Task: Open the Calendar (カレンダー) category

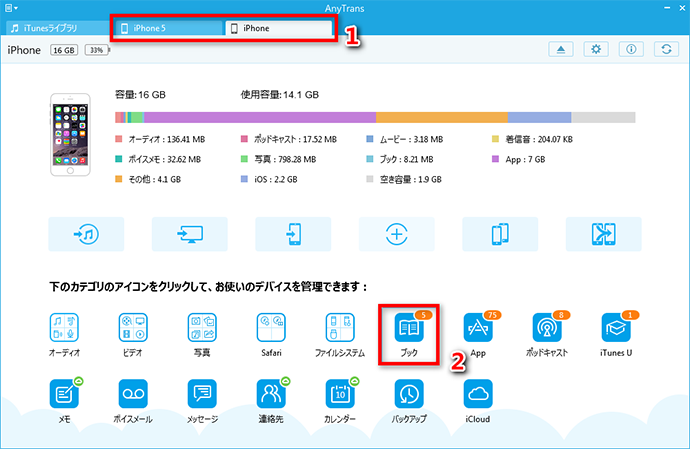Action: tap(340, 394)
